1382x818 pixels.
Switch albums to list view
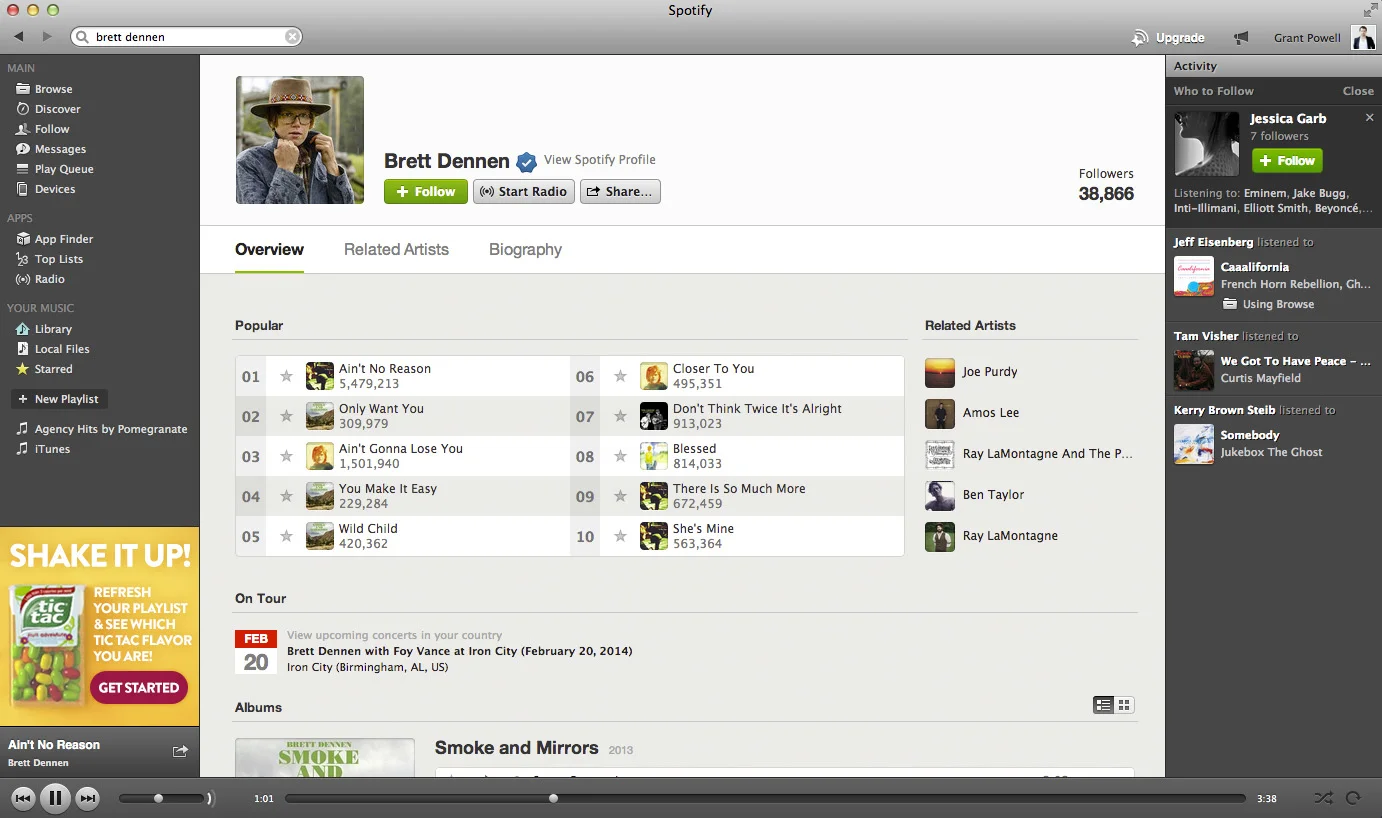tap(1104, 705)
